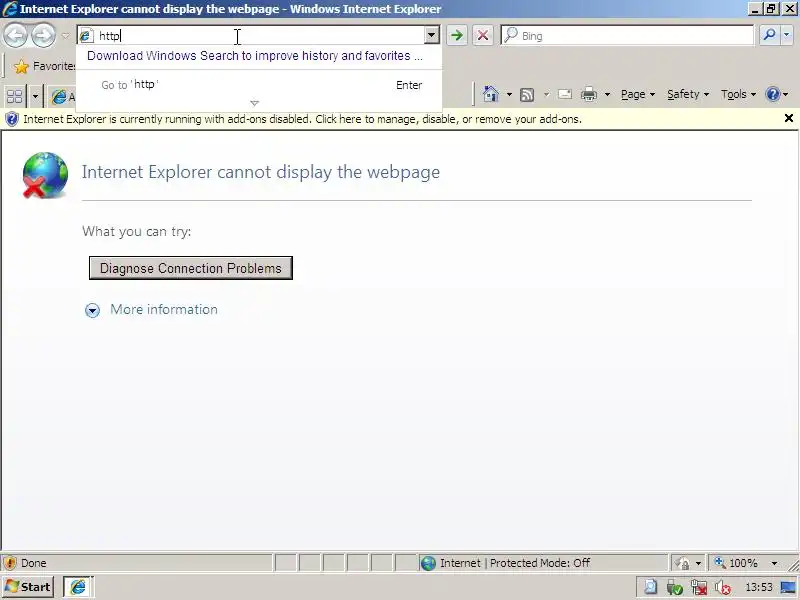Click the tray device with green check icon
The image size is (800, 600).
click(674, 588)
